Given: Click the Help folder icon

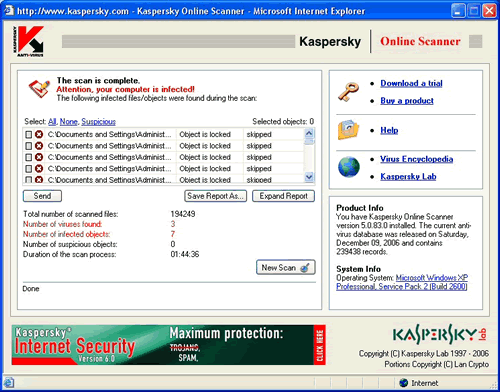Looking at the screenshot, I should click(x=349, y=130).
